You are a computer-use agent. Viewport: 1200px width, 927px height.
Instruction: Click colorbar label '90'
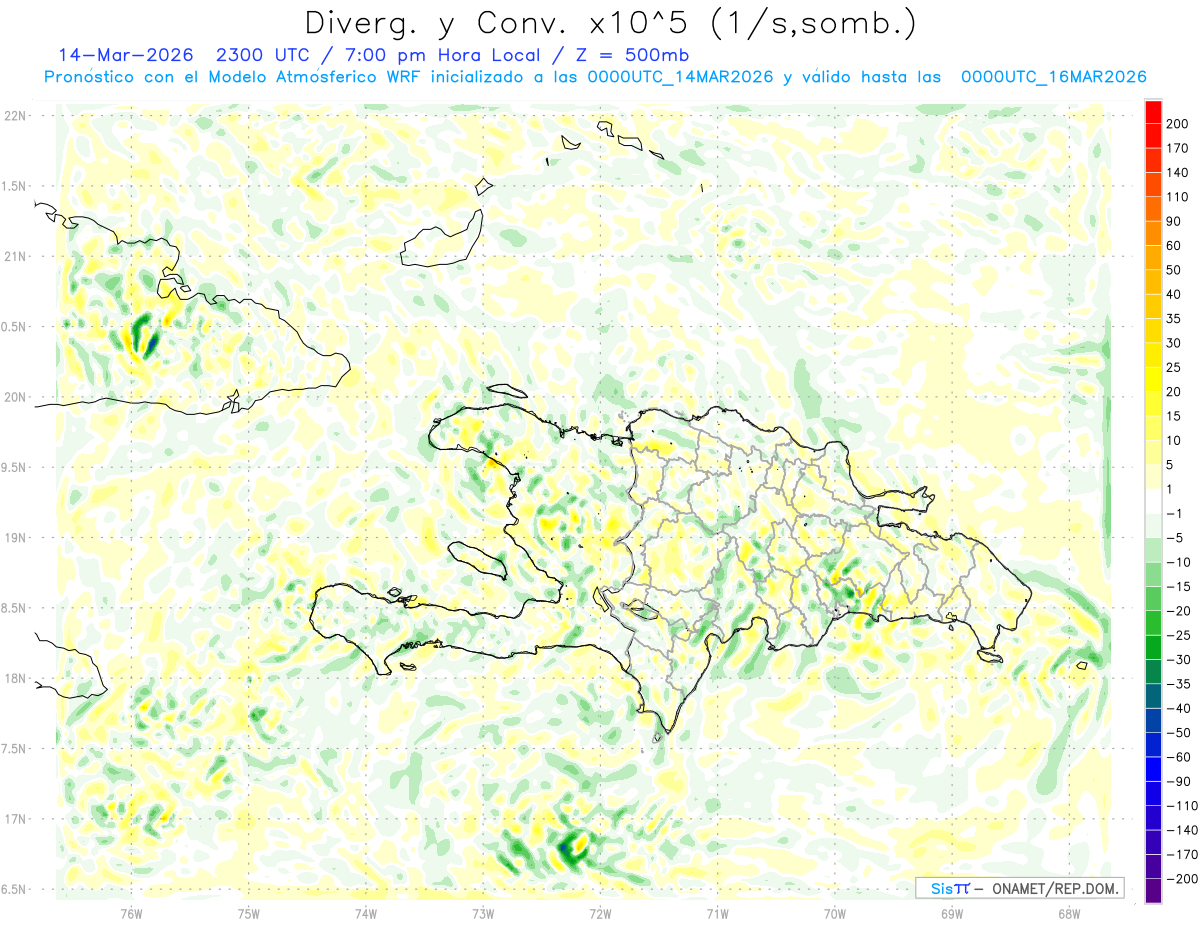tap(1174, 221)
